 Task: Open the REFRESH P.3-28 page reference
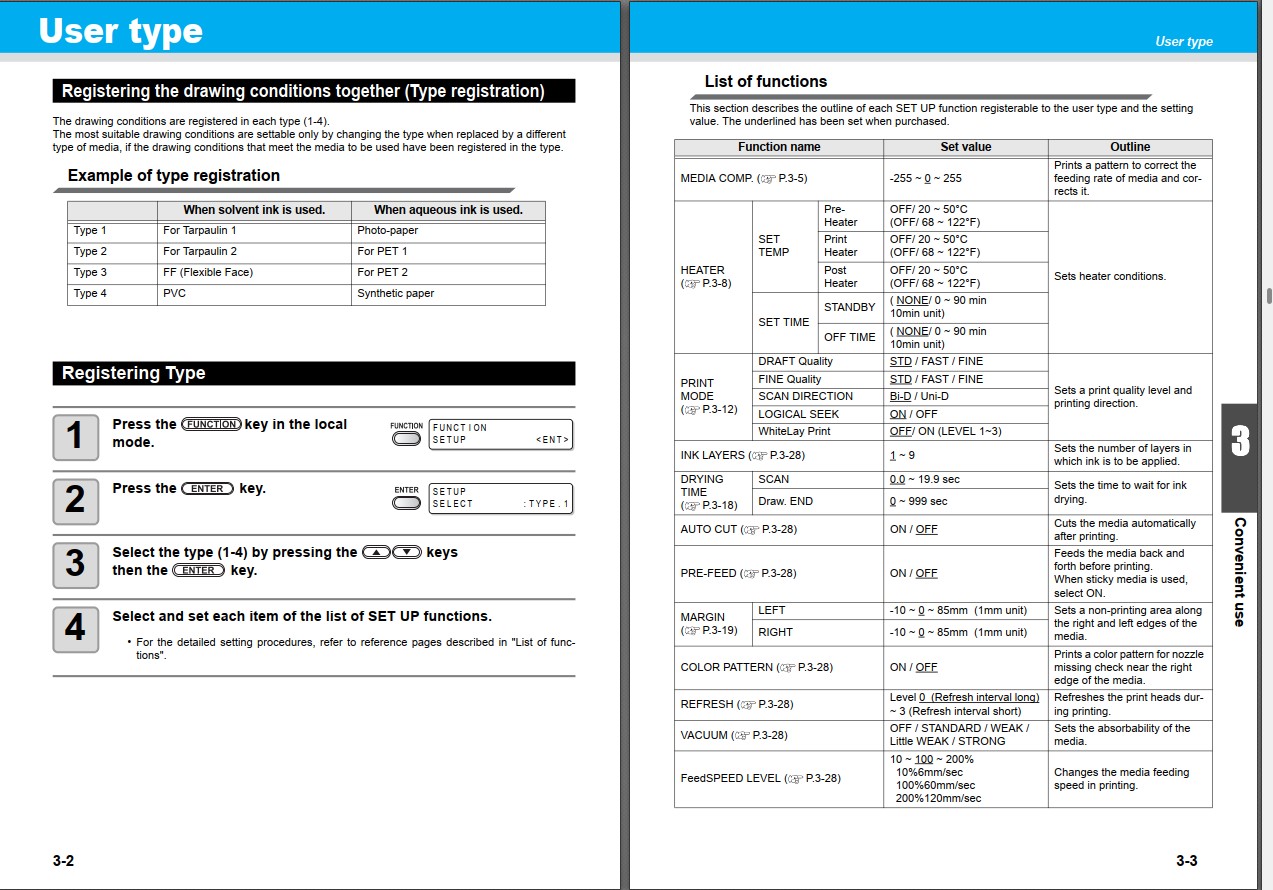click(765, 704)
